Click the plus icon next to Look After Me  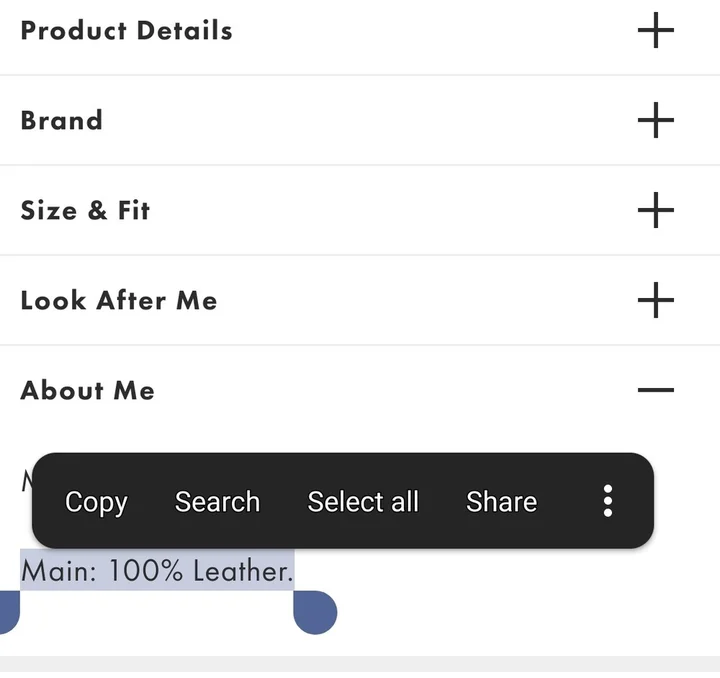[655, 300]
